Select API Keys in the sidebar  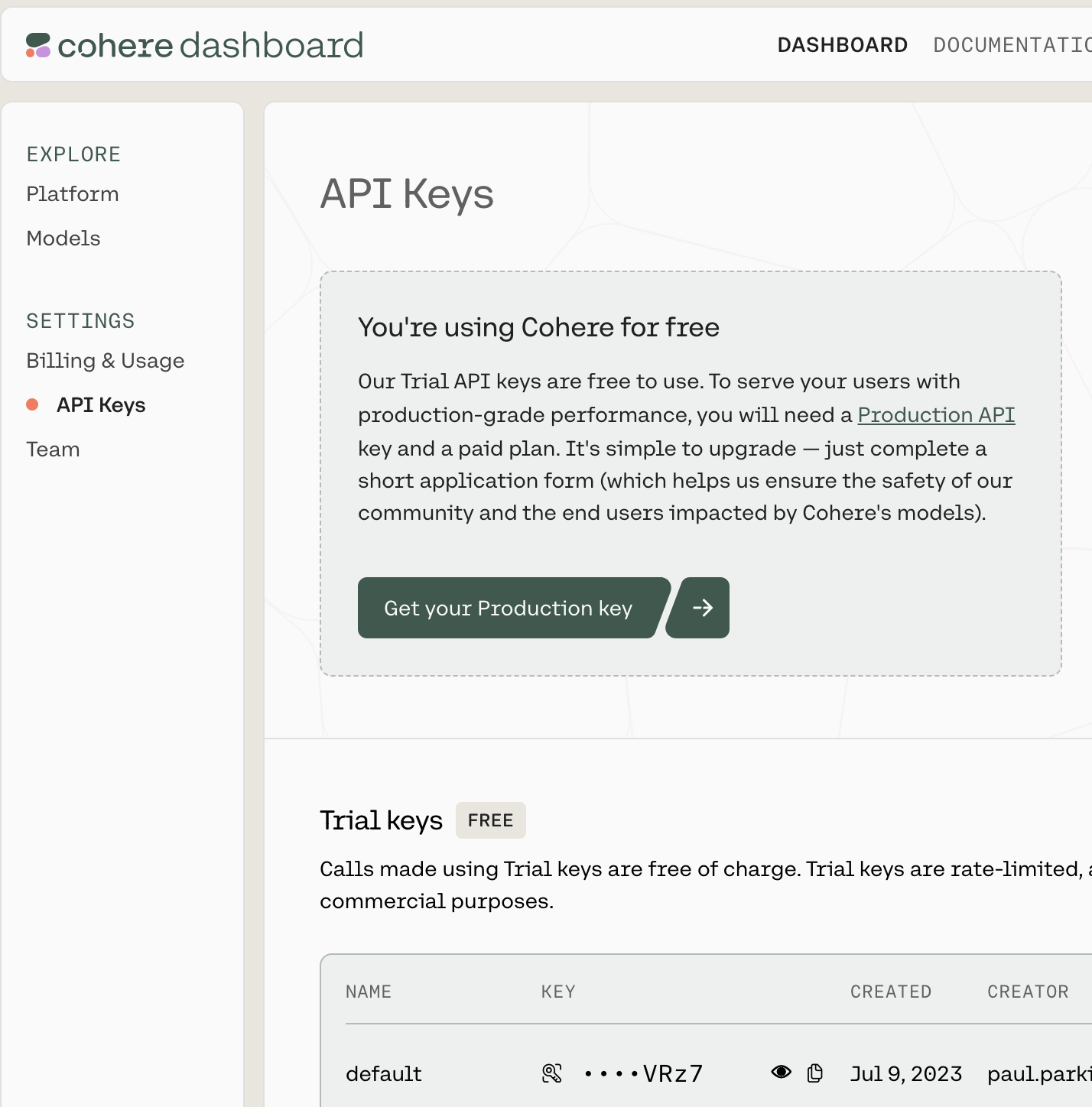pos(100,404)
